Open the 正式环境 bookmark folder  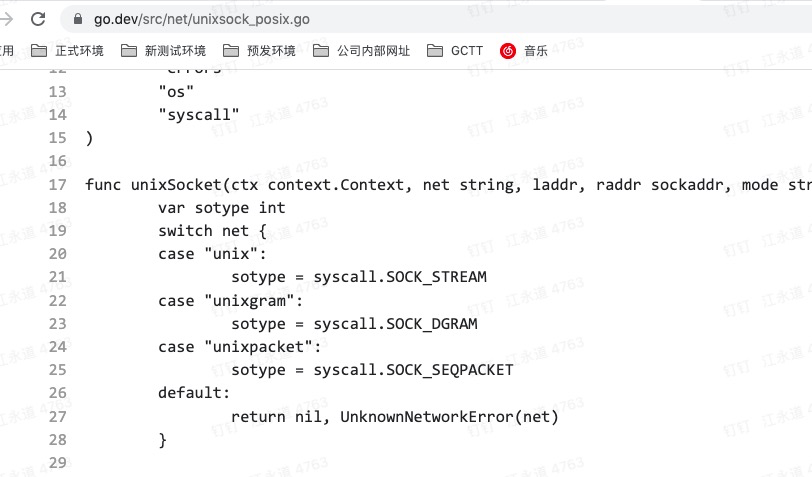pos(67,51)
